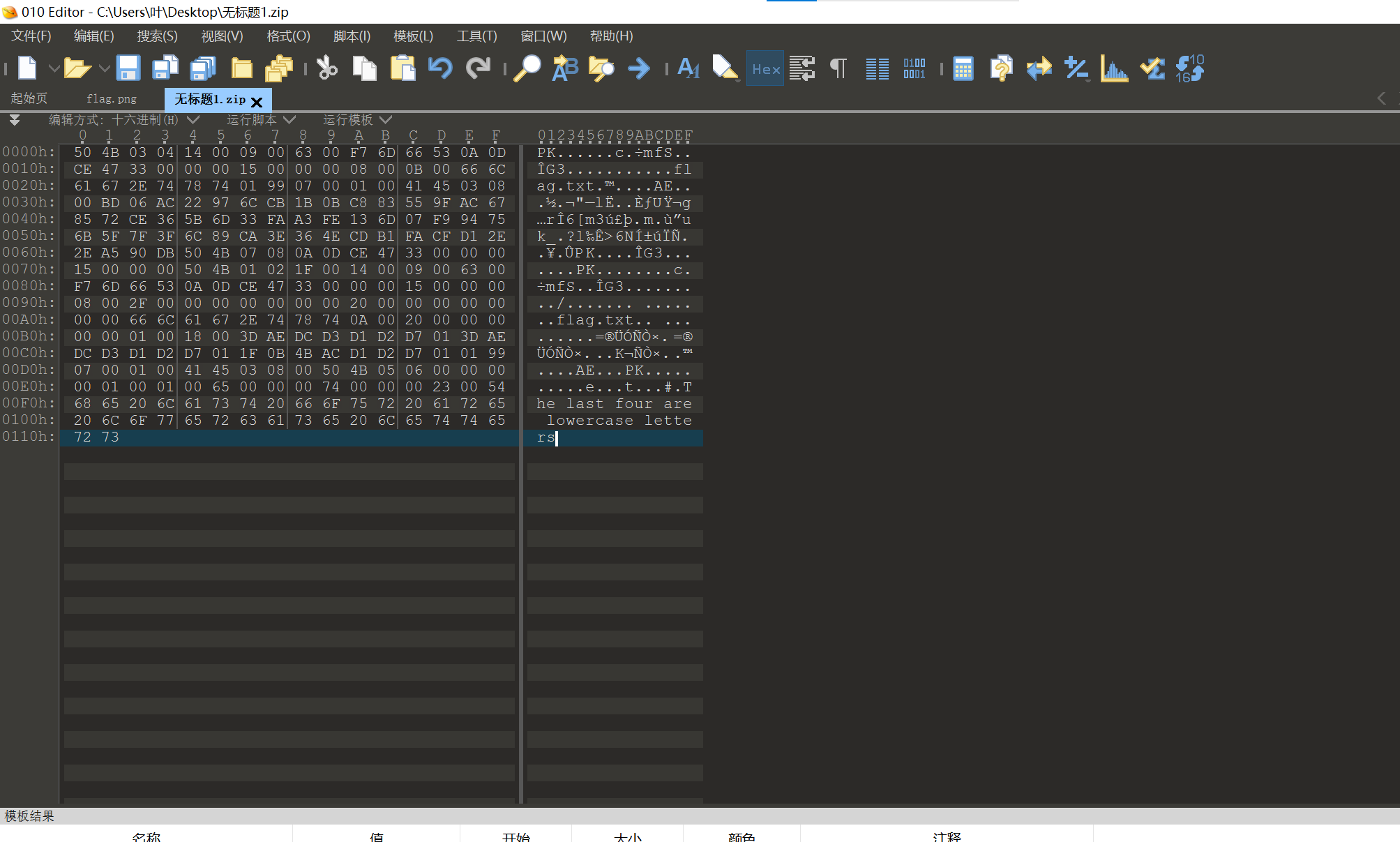Open the Histogram tool
This screenshot has height=842, width=1400.
(1114, 68)
